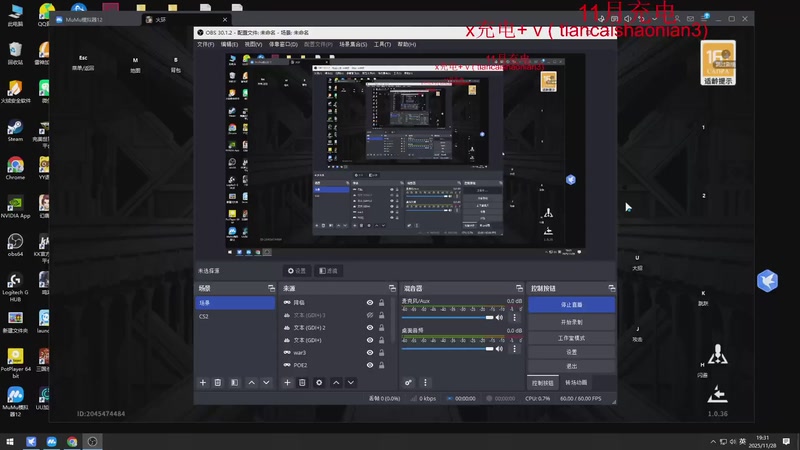Select the CS2 scene
This screenshot has width=800, height=450.
pos(235,316)
